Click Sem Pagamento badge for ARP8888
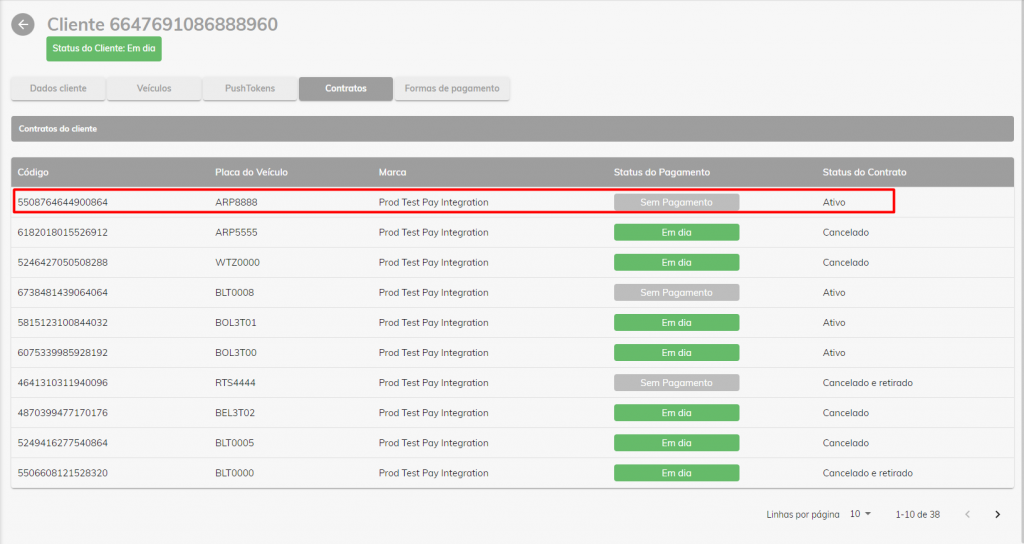1024x544 pixels. pos(677,202)
